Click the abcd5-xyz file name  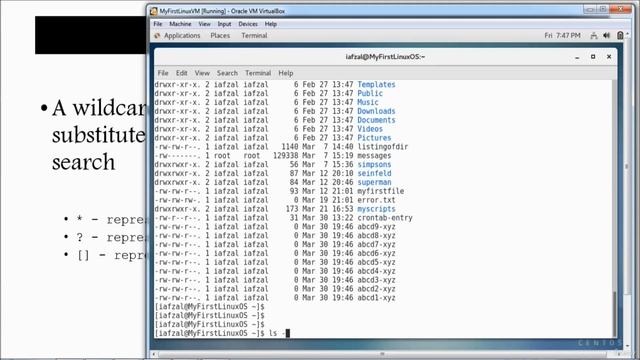coord(376,262)
